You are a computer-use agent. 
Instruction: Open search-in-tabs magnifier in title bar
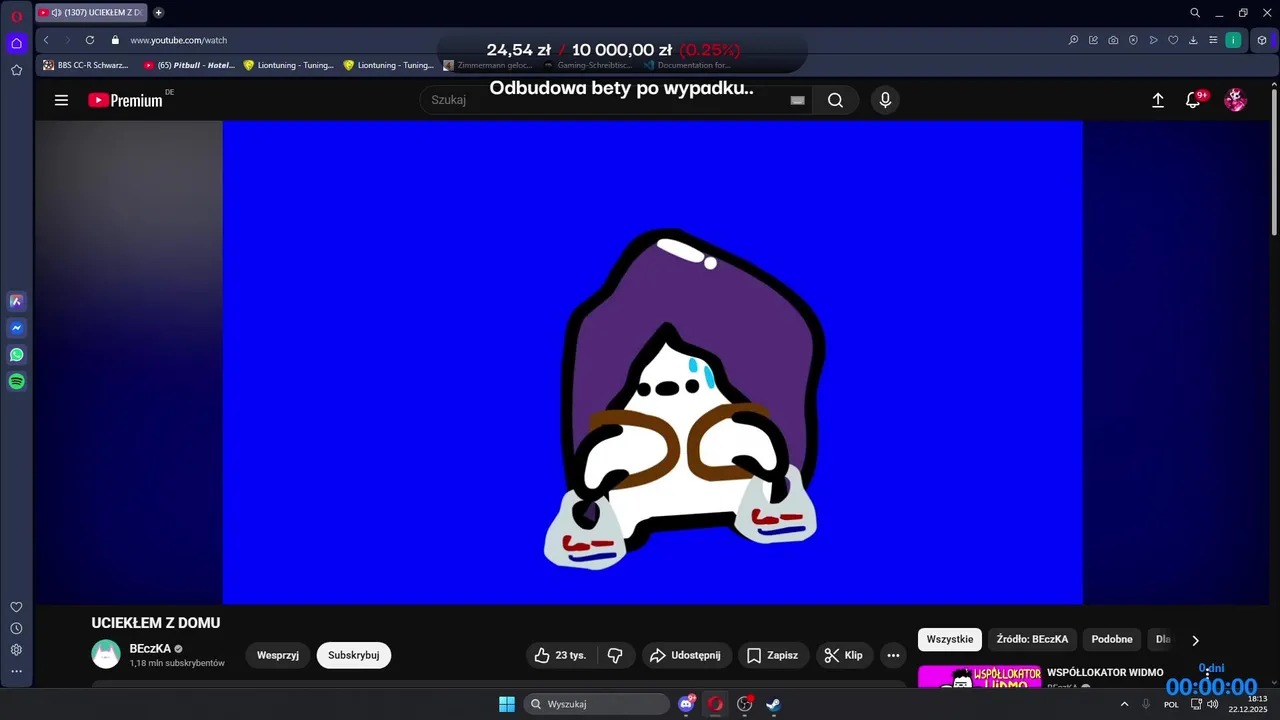pyautogui.click(x=1195, y=13)
